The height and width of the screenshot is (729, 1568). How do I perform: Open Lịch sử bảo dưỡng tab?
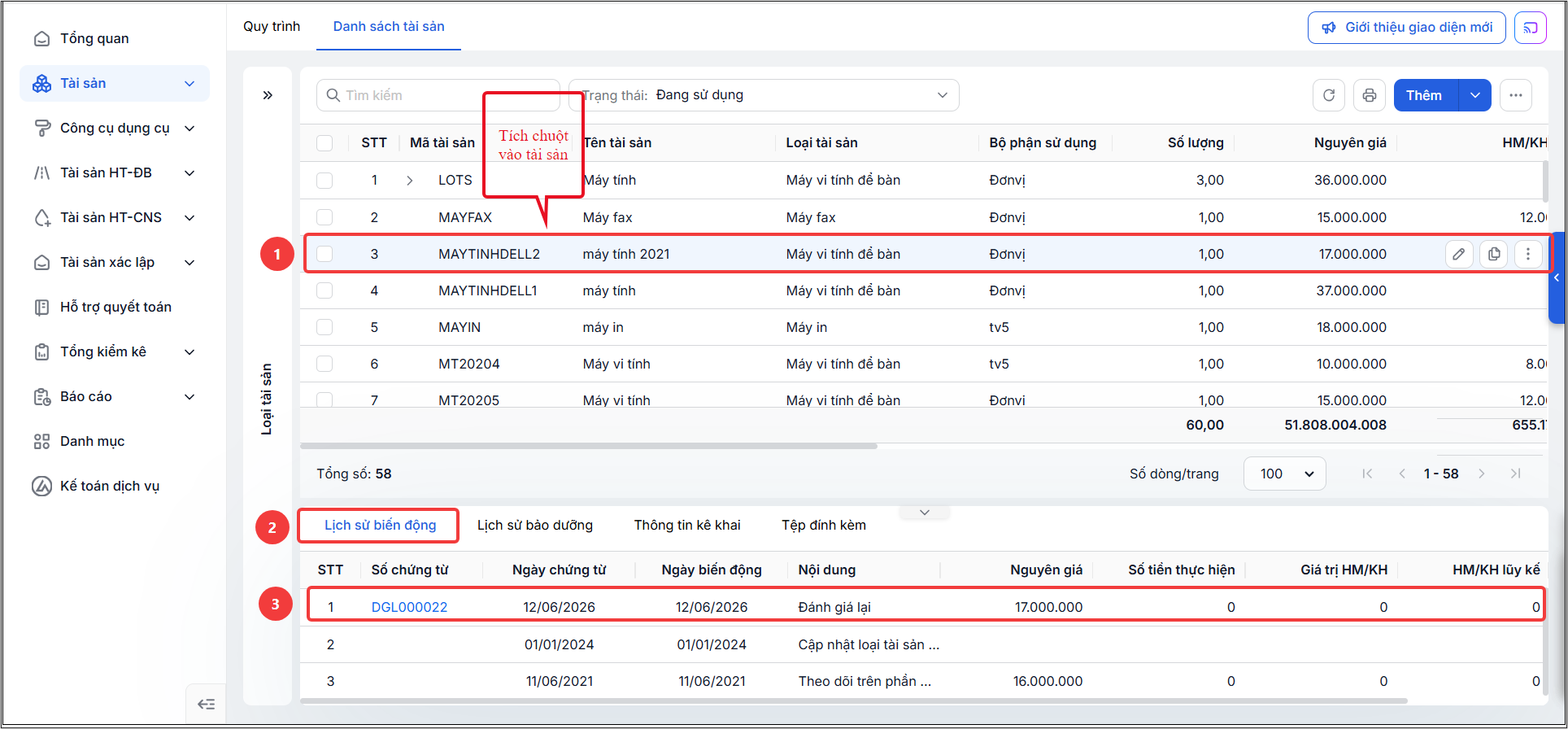tap(535, 526)
